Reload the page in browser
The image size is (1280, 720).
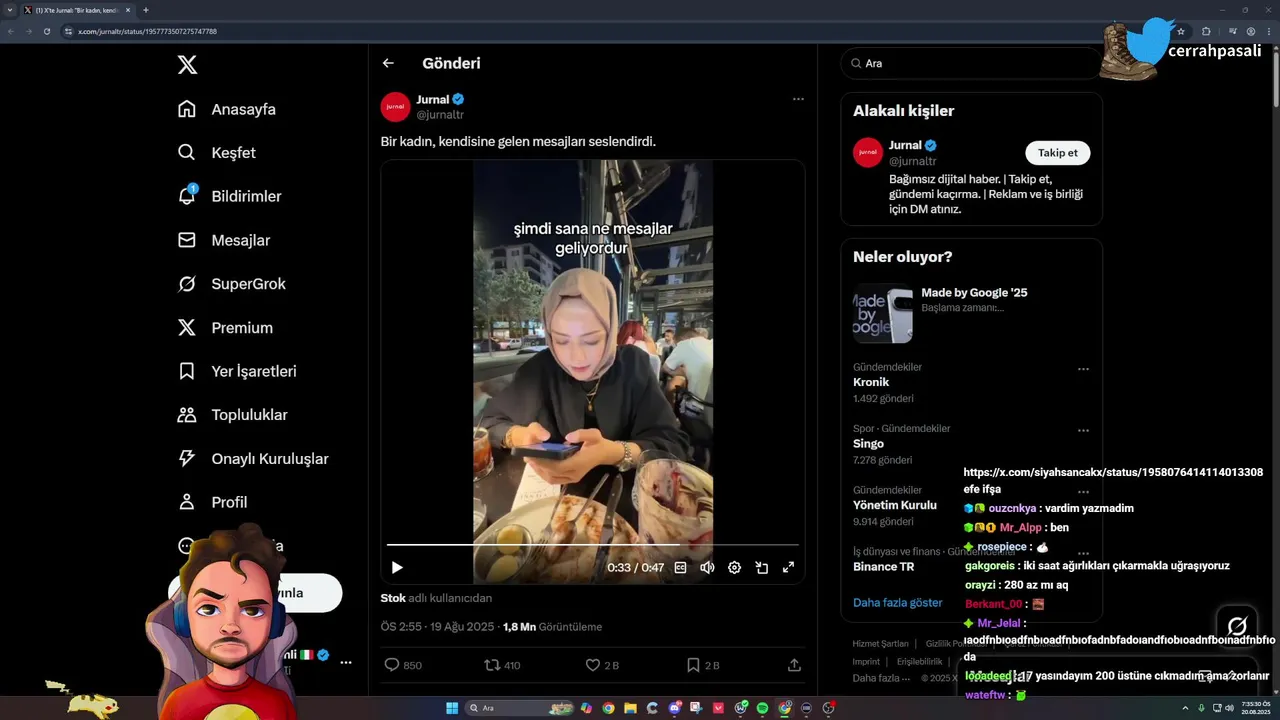click(46, 31)
